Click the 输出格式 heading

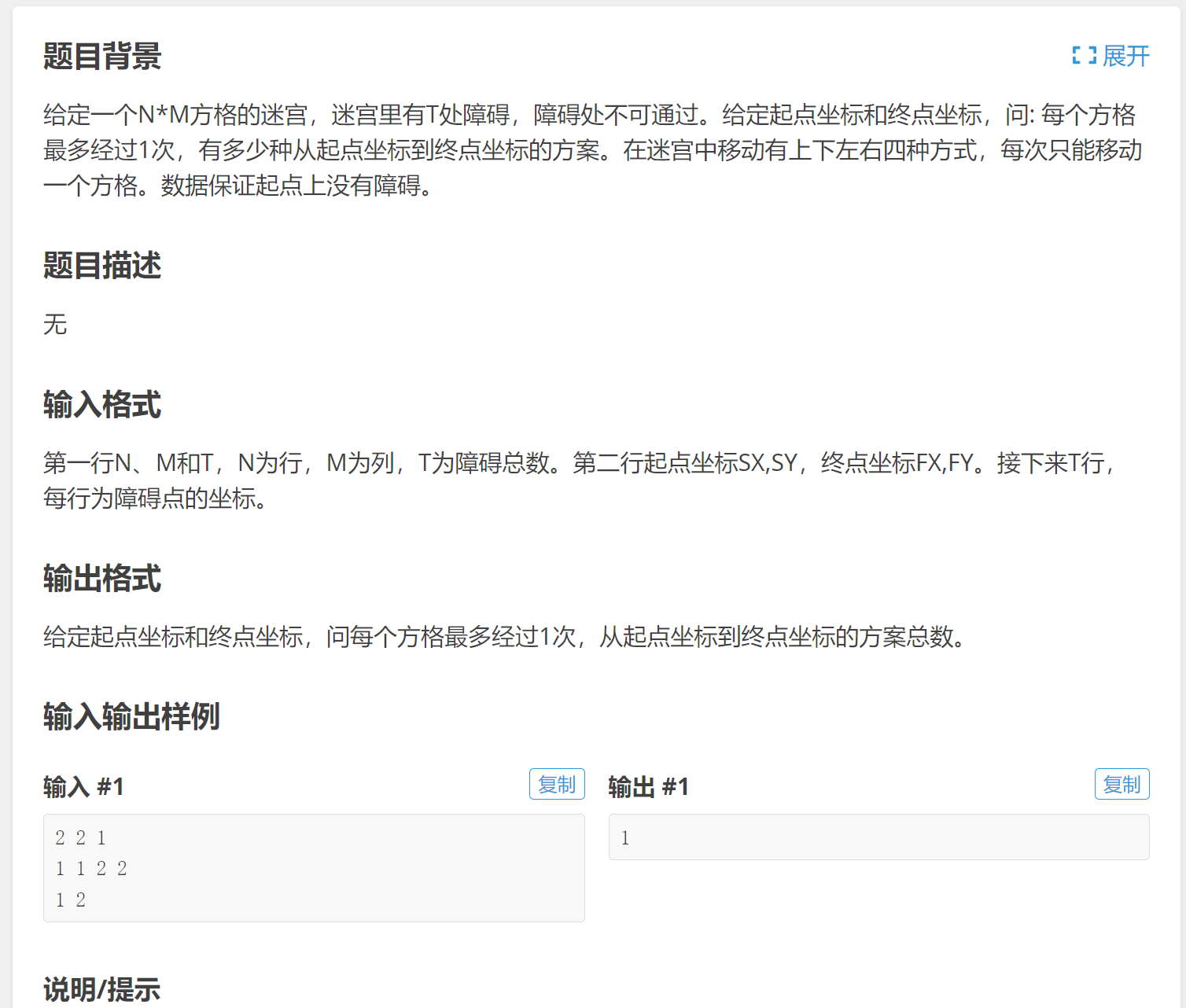point(101,580)
